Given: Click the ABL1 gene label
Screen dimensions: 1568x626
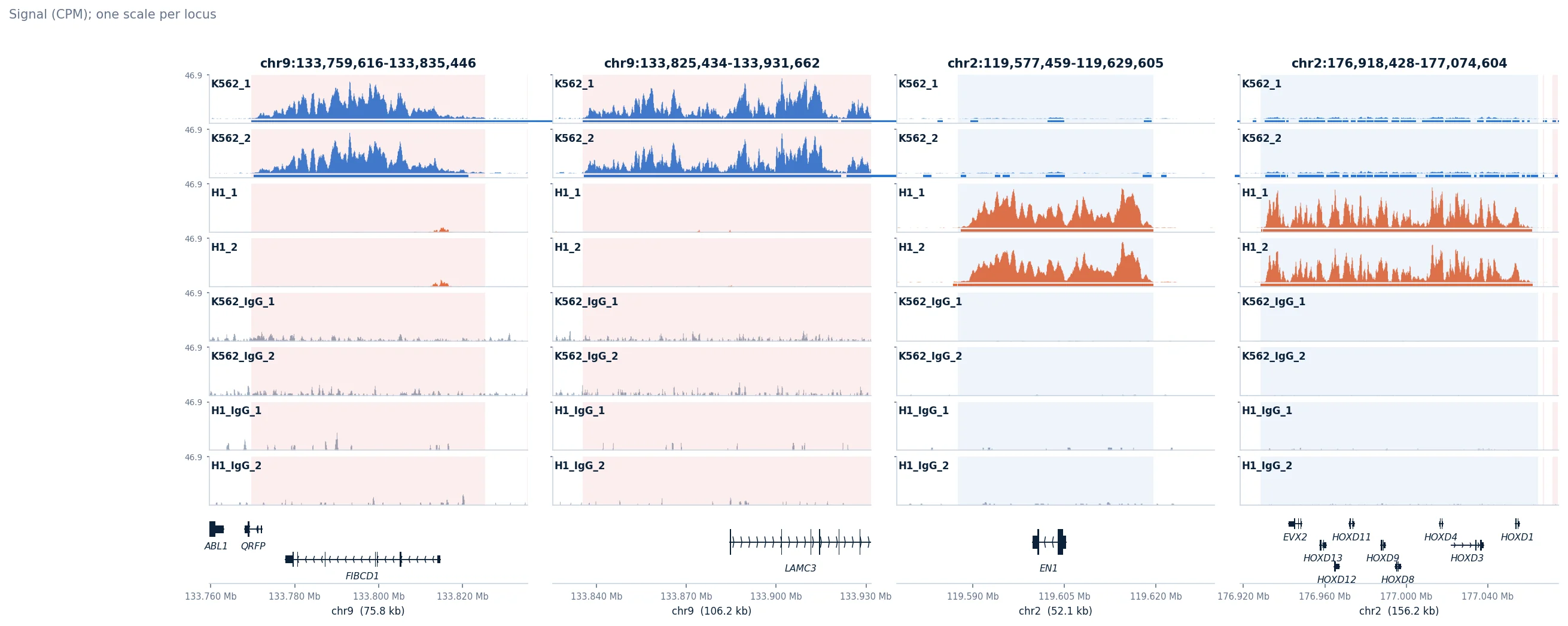Looking at the screenshot, I should point(216,546).
